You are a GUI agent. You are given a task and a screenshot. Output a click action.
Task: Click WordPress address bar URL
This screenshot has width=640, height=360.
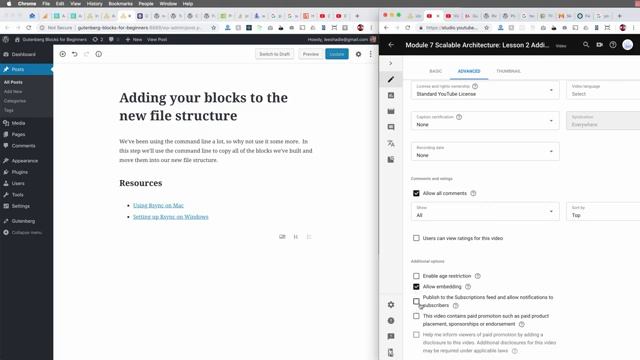pyautogui.click(x=141, y=28)
